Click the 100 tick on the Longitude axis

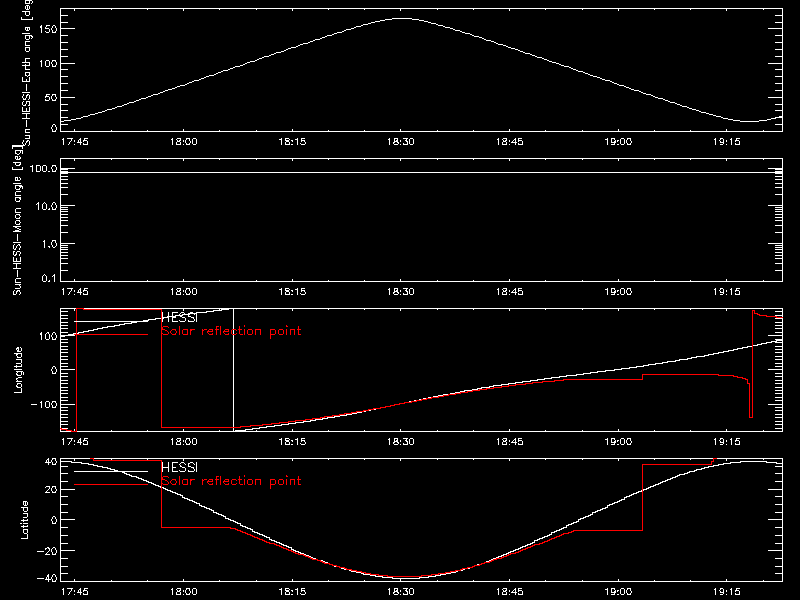click(x=48, y=336)
